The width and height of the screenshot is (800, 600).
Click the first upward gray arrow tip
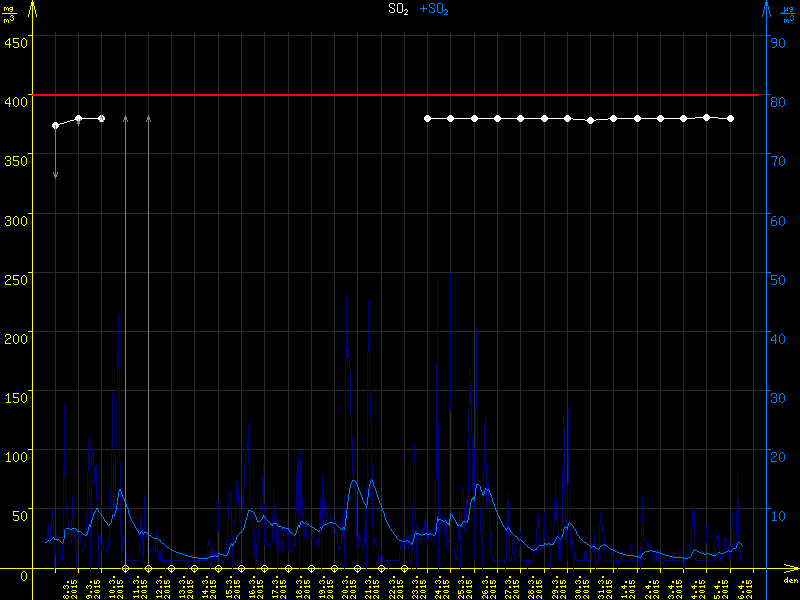[125, 118]
